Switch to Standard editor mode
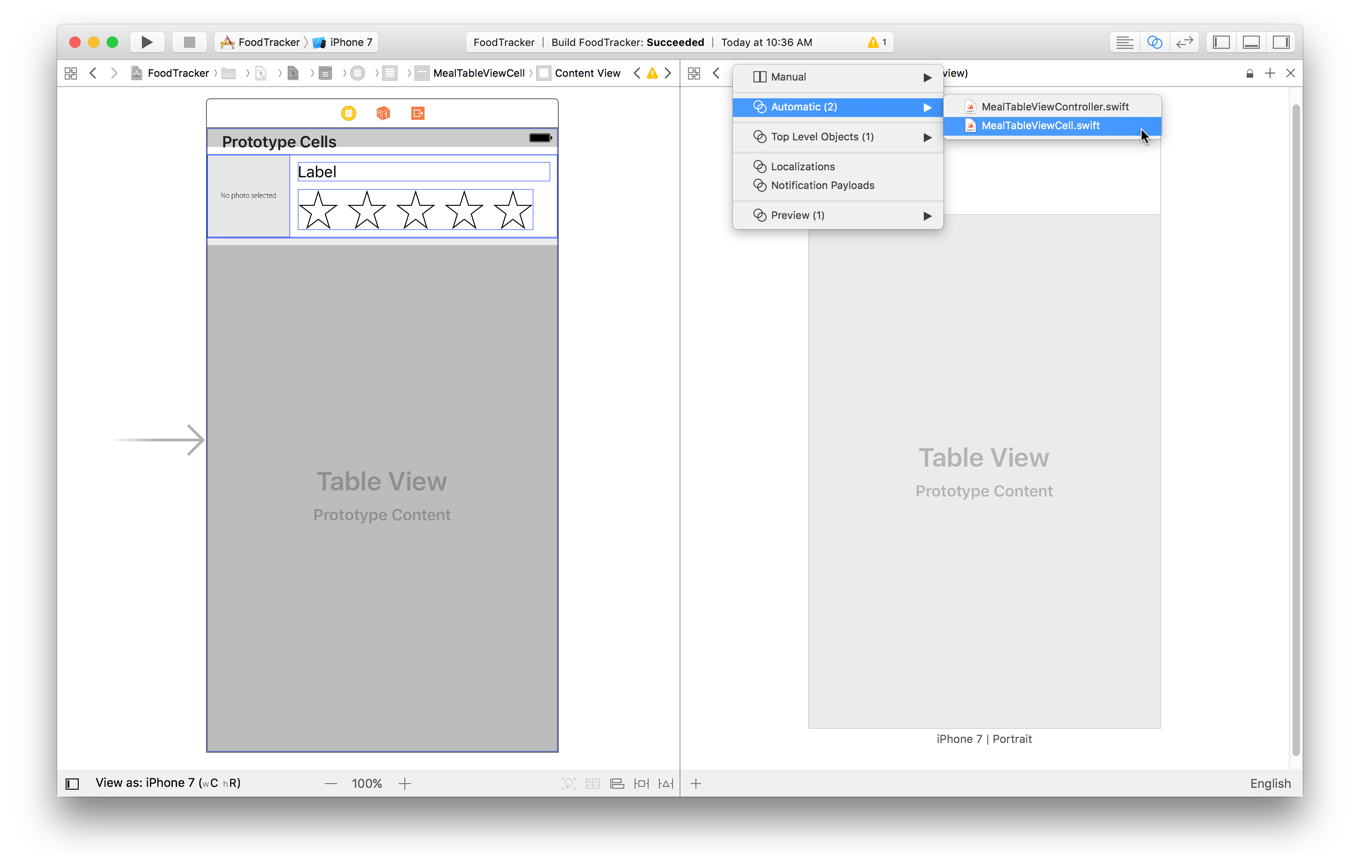1360x866 pixels. [1125, 42]
